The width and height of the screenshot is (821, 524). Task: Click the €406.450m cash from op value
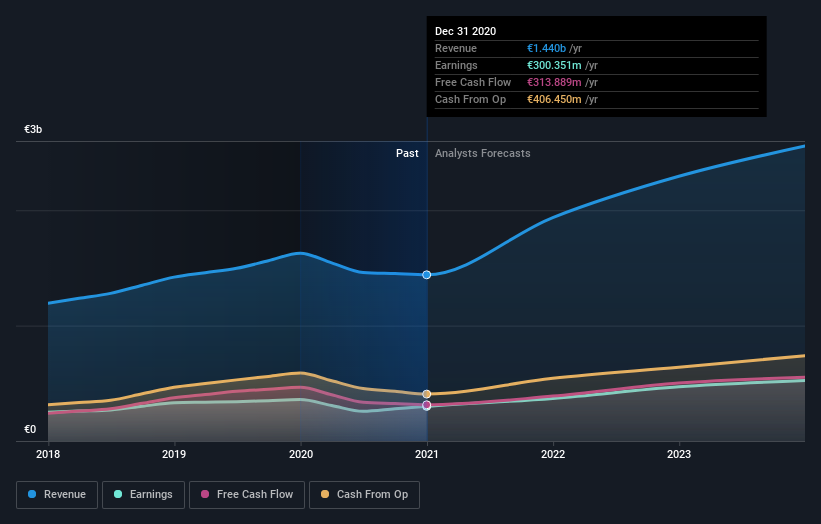[554, 99]
